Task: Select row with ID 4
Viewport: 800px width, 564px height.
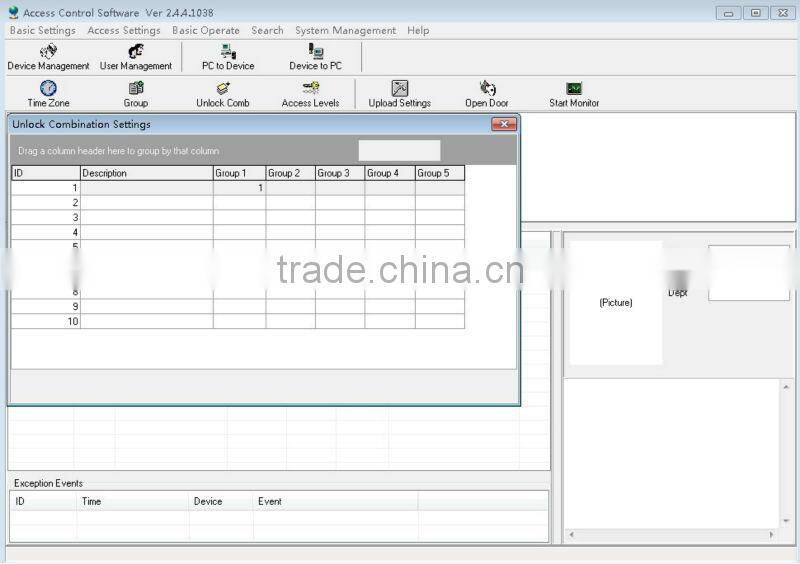Action: tap(238, 232)
